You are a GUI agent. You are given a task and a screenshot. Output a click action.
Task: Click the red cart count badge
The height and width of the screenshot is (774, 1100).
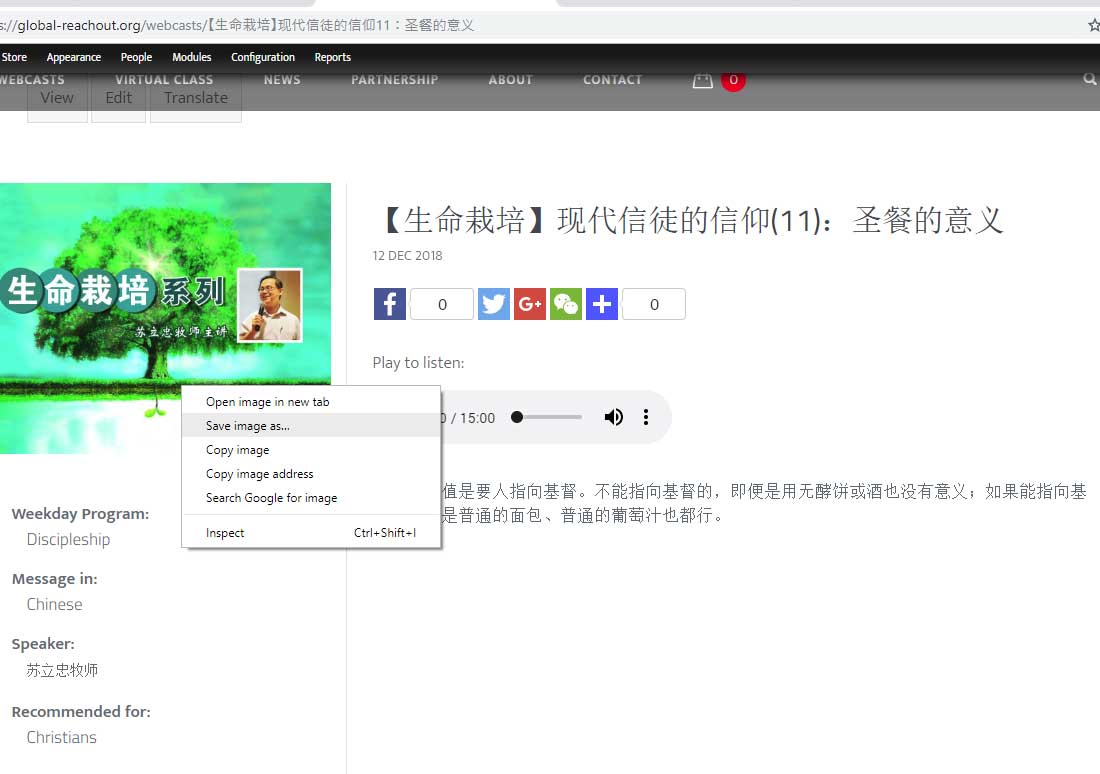(x=733, y=80)
